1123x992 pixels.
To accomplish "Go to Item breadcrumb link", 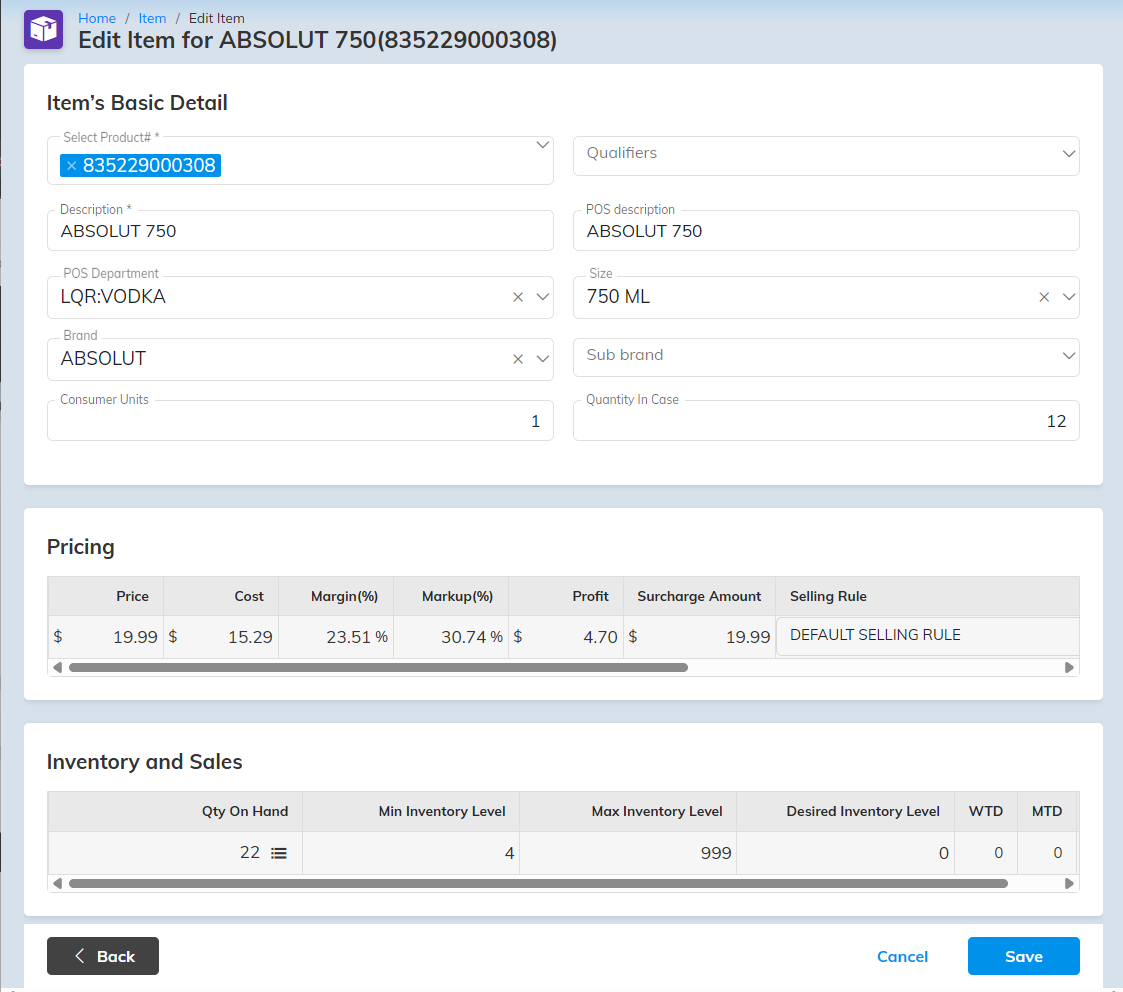I will [152, 19].
